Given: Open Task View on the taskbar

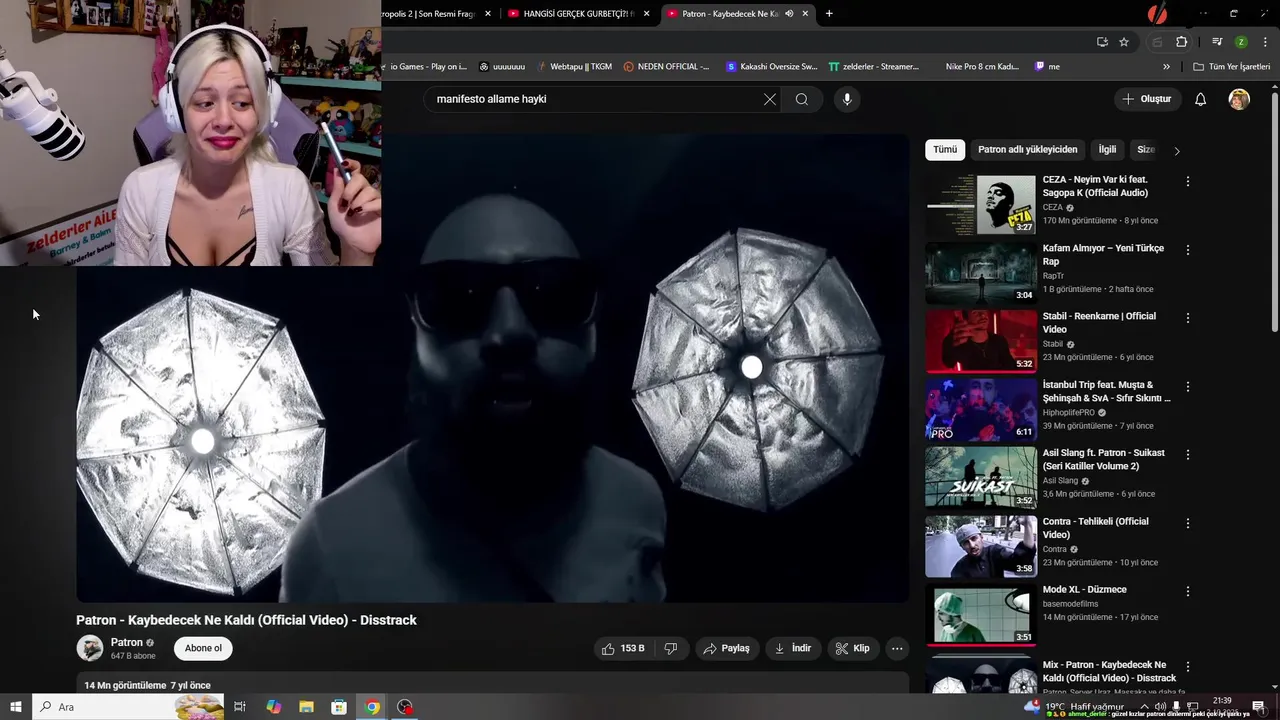Looking at the screenshot, I should pyautogui.click(x=240, y=707).
